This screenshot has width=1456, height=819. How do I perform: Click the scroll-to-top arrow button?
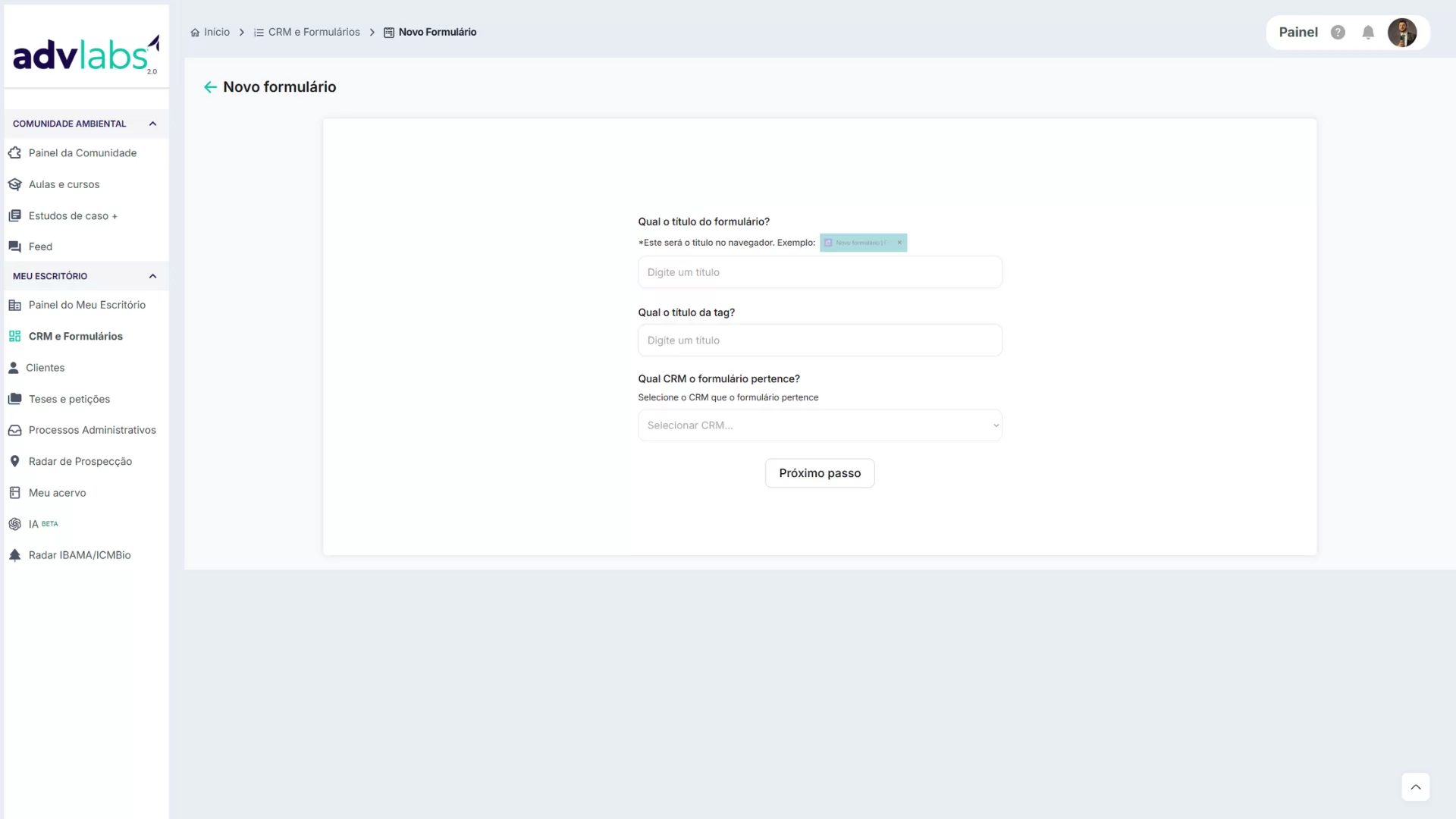(1415, 787)
